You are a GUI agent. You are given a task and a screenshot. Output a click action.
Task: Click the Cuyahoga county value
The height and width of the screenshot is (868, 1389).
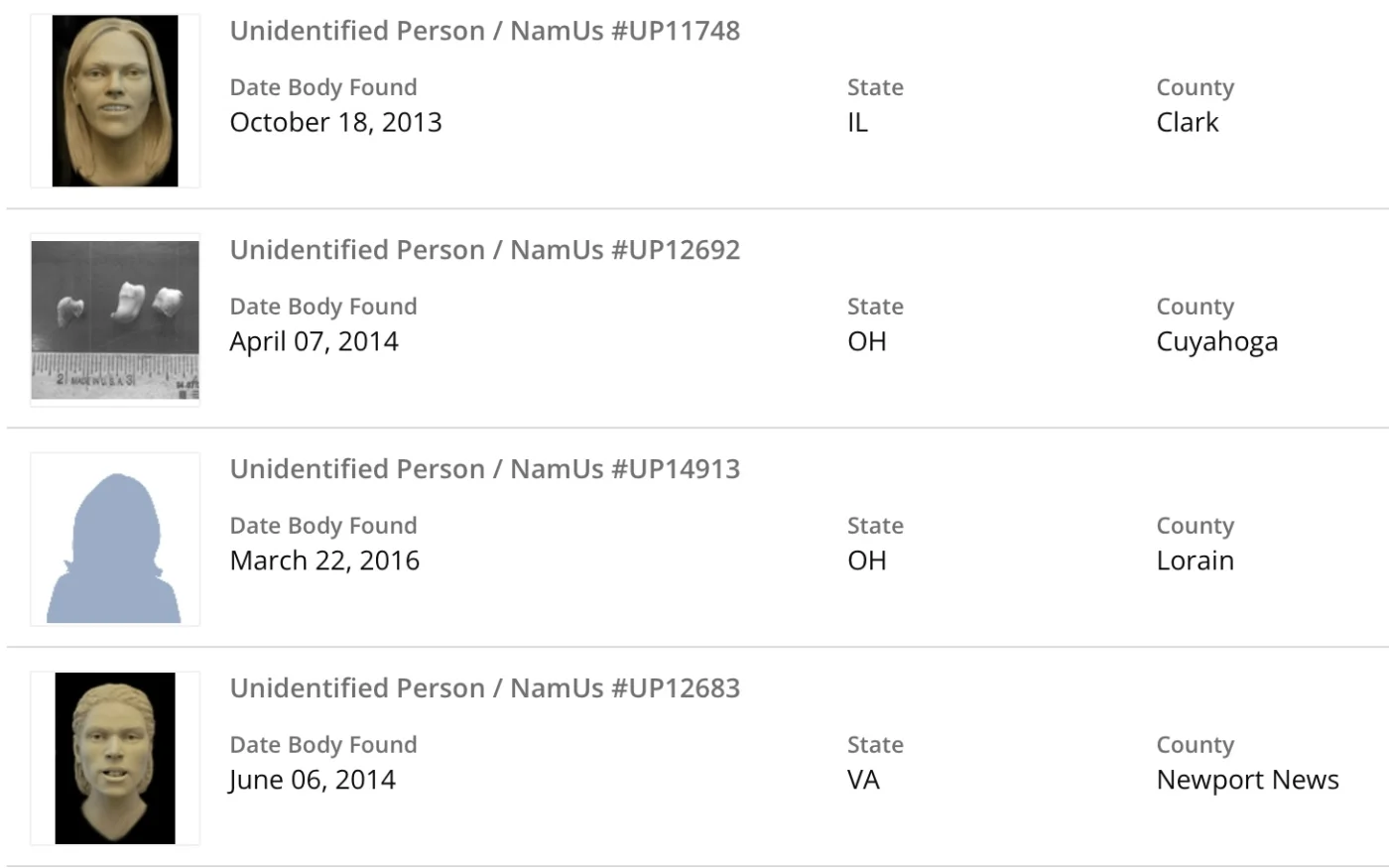point(1216,342)
